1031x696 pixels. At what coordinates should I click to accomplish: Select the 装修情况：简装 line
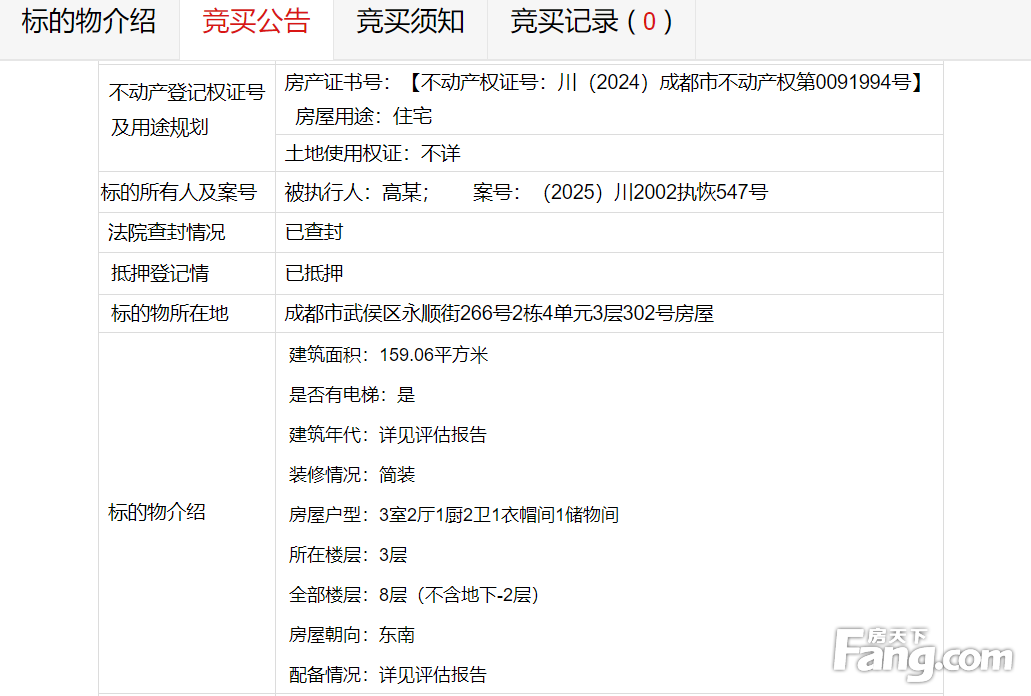click(352, 475)
